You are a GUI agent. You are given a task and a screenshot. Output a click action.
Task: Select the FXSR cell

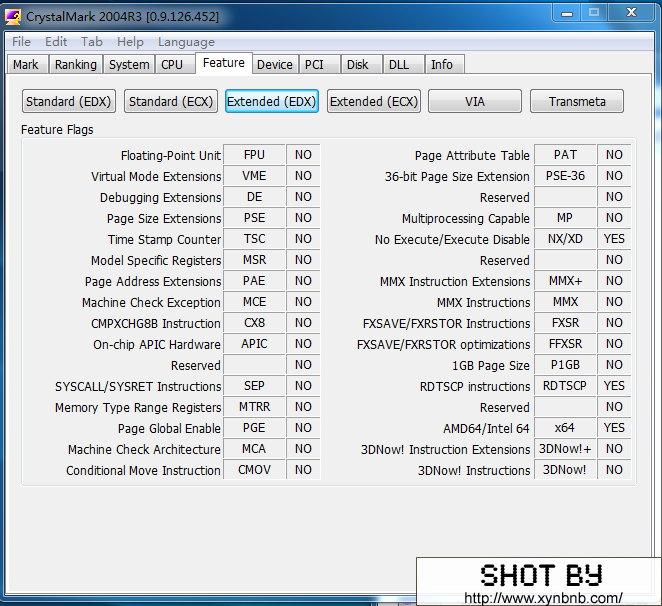coord(565,323)
